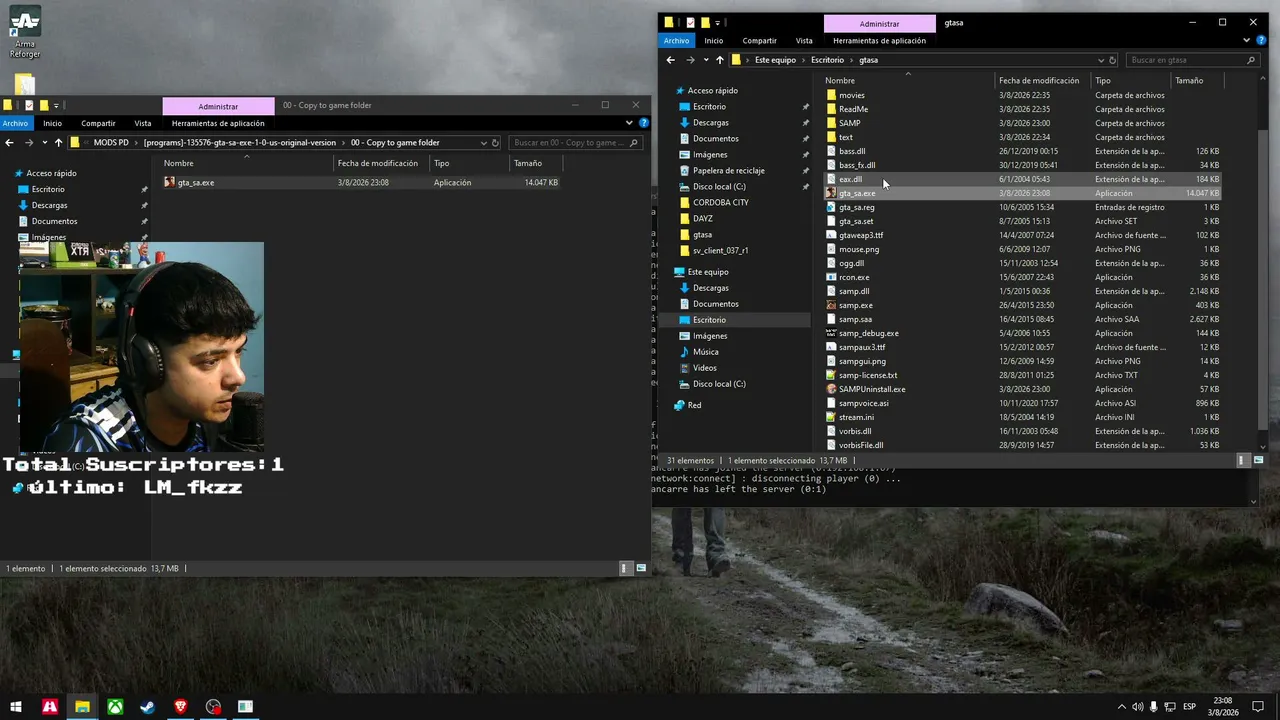Switch Copy to game folder window to details view
Screen dimensions: 1280x720
pyautogui.click(x=625, y=568)
